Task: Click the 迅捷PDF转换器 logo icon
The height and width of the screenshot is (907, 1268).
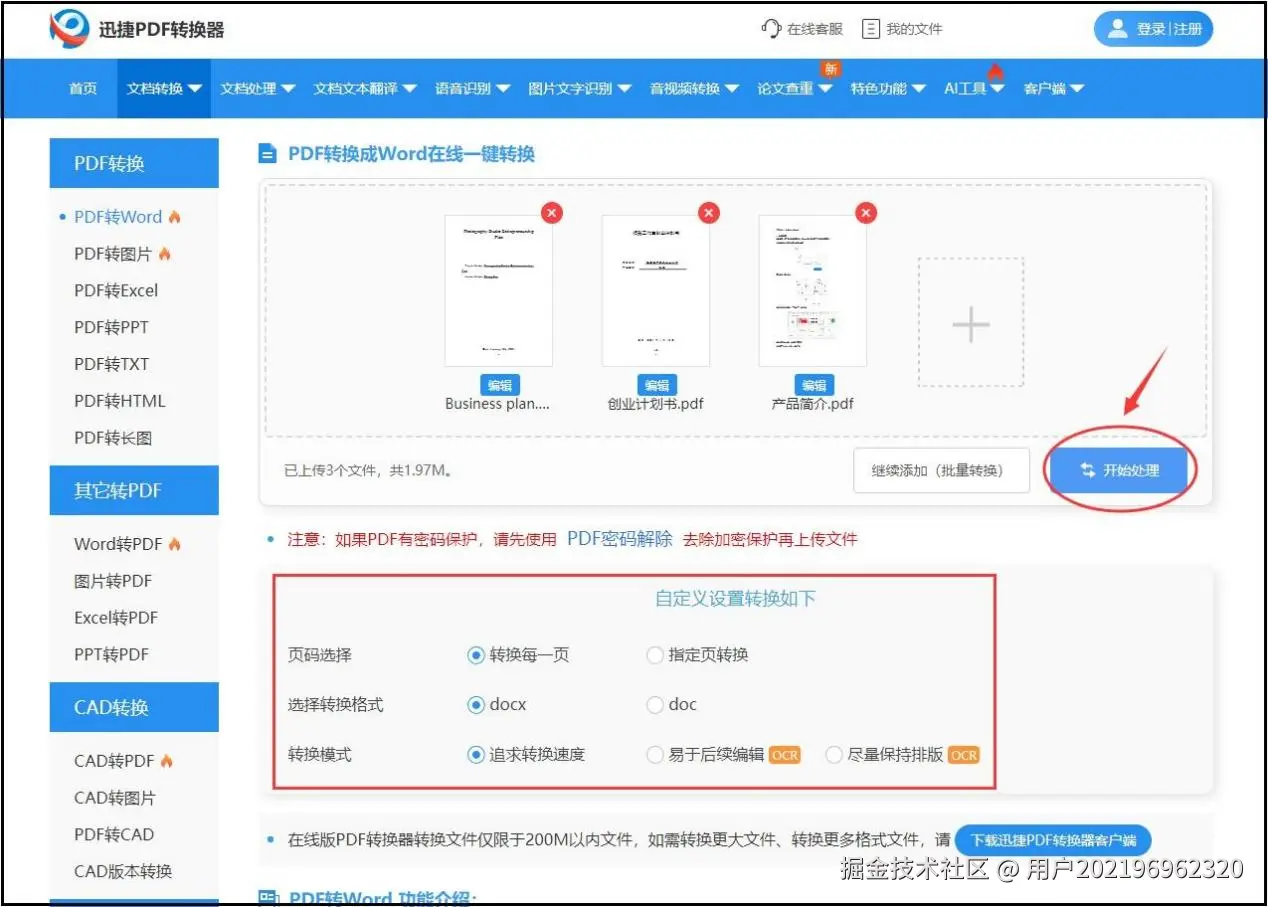Action: click(69, 29)
